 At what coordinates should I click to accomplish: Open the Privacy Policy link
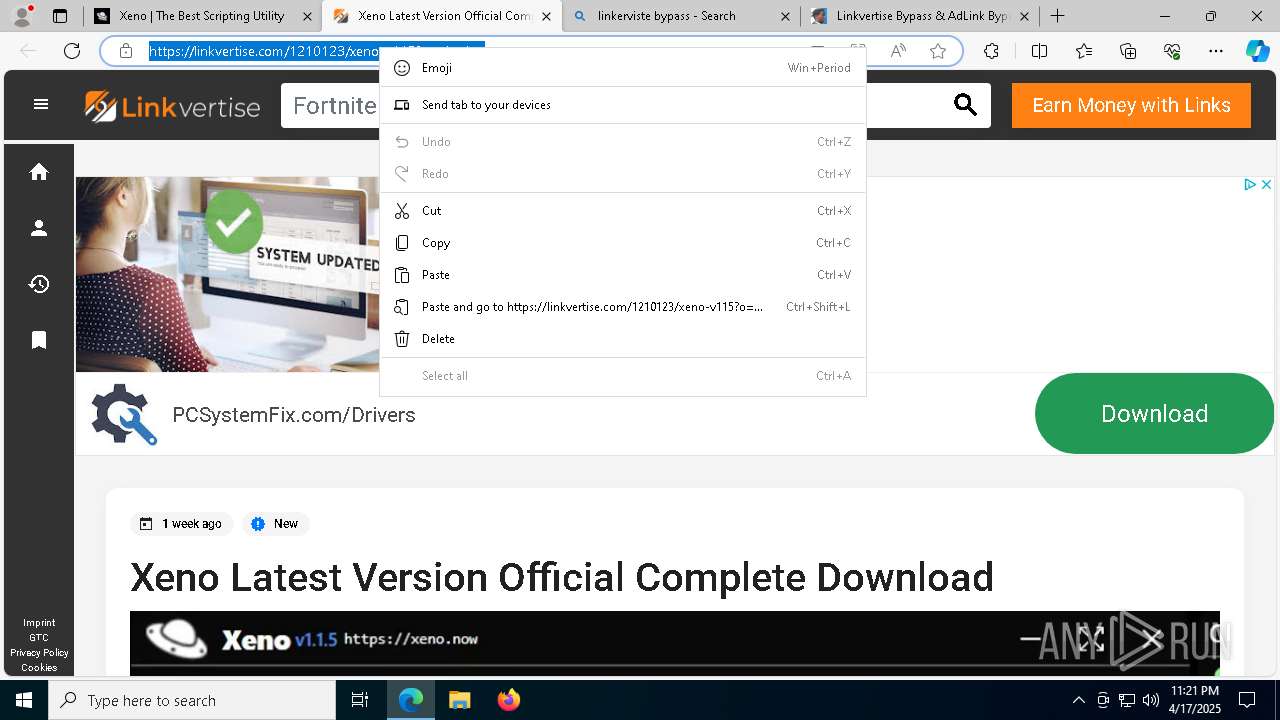39,653
